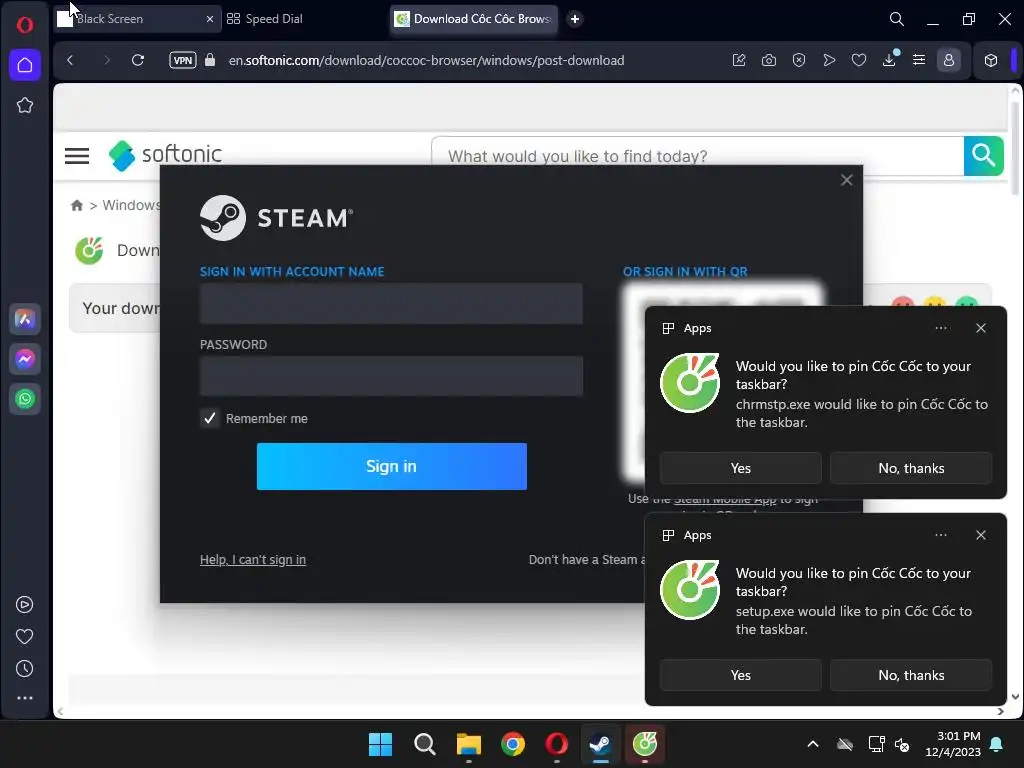
Task: Click Yes on setup.exe pin prompt
Action: (741, 675)
